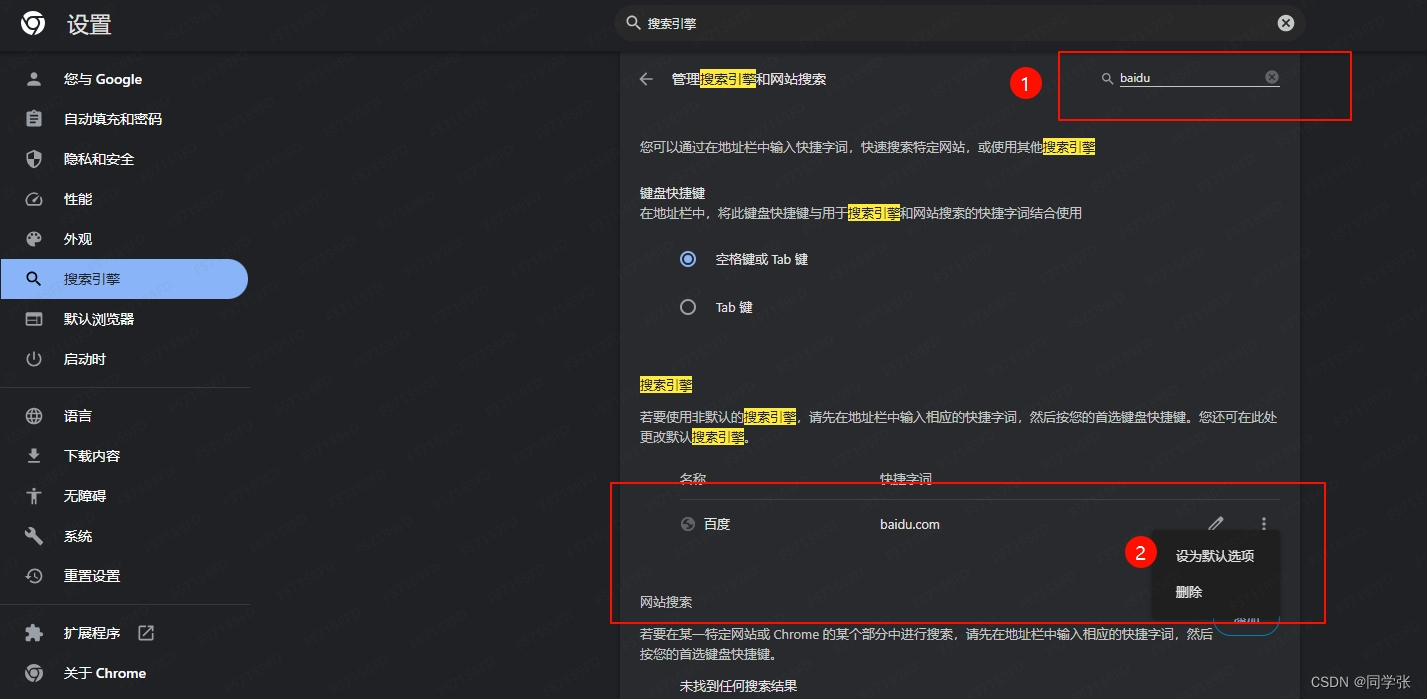Image resolution: width=1427 pixels, height=699 pixels.
Task: Open 外观 appearance settings
Action: pos(78,239)
